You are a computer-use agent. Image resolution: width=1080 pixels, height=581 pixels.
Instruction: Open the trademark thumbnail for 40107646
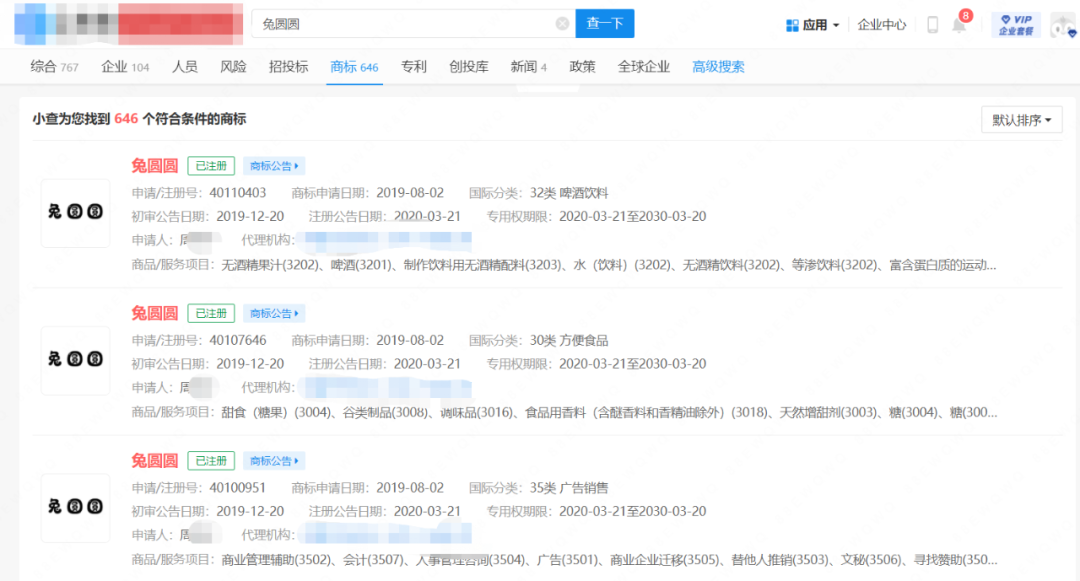click(75, 360)
